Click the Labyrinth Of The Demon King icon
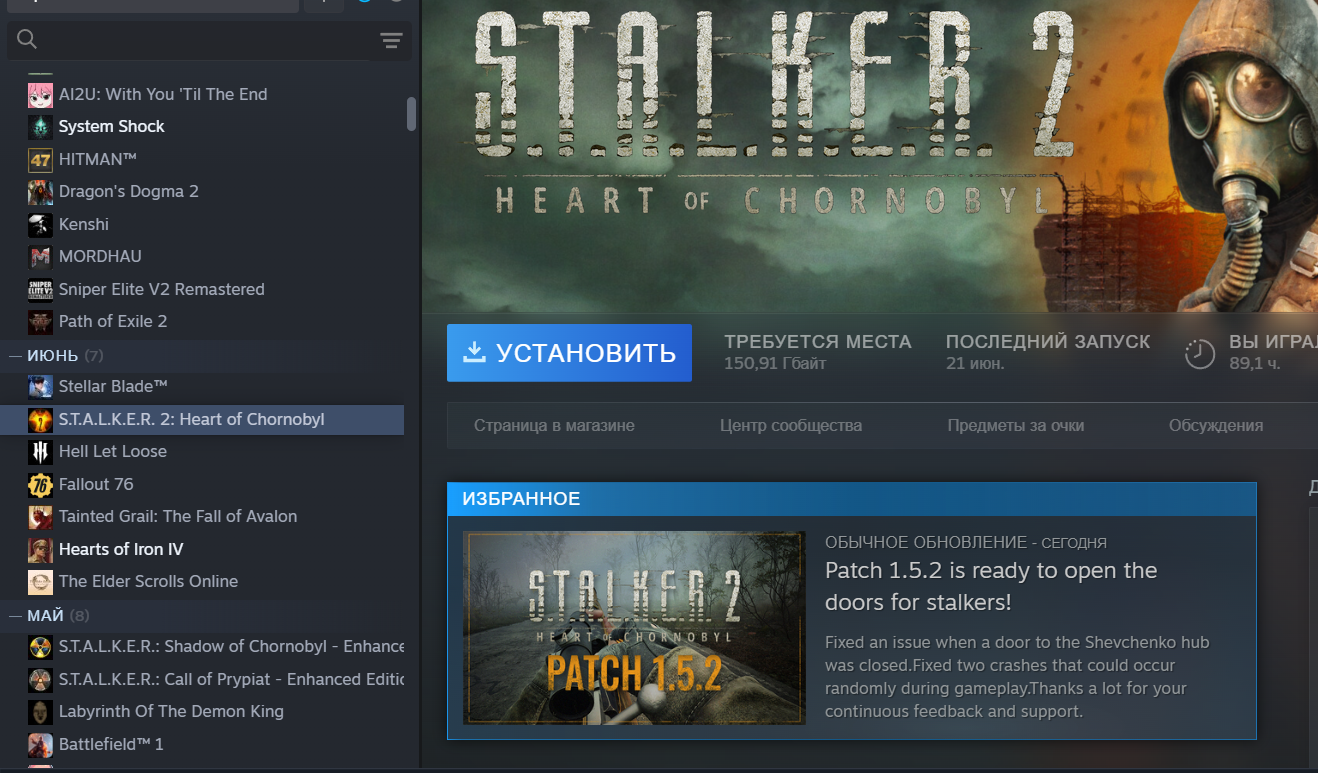The height and width of the screenshot is (773, 1318). (40, 711)
